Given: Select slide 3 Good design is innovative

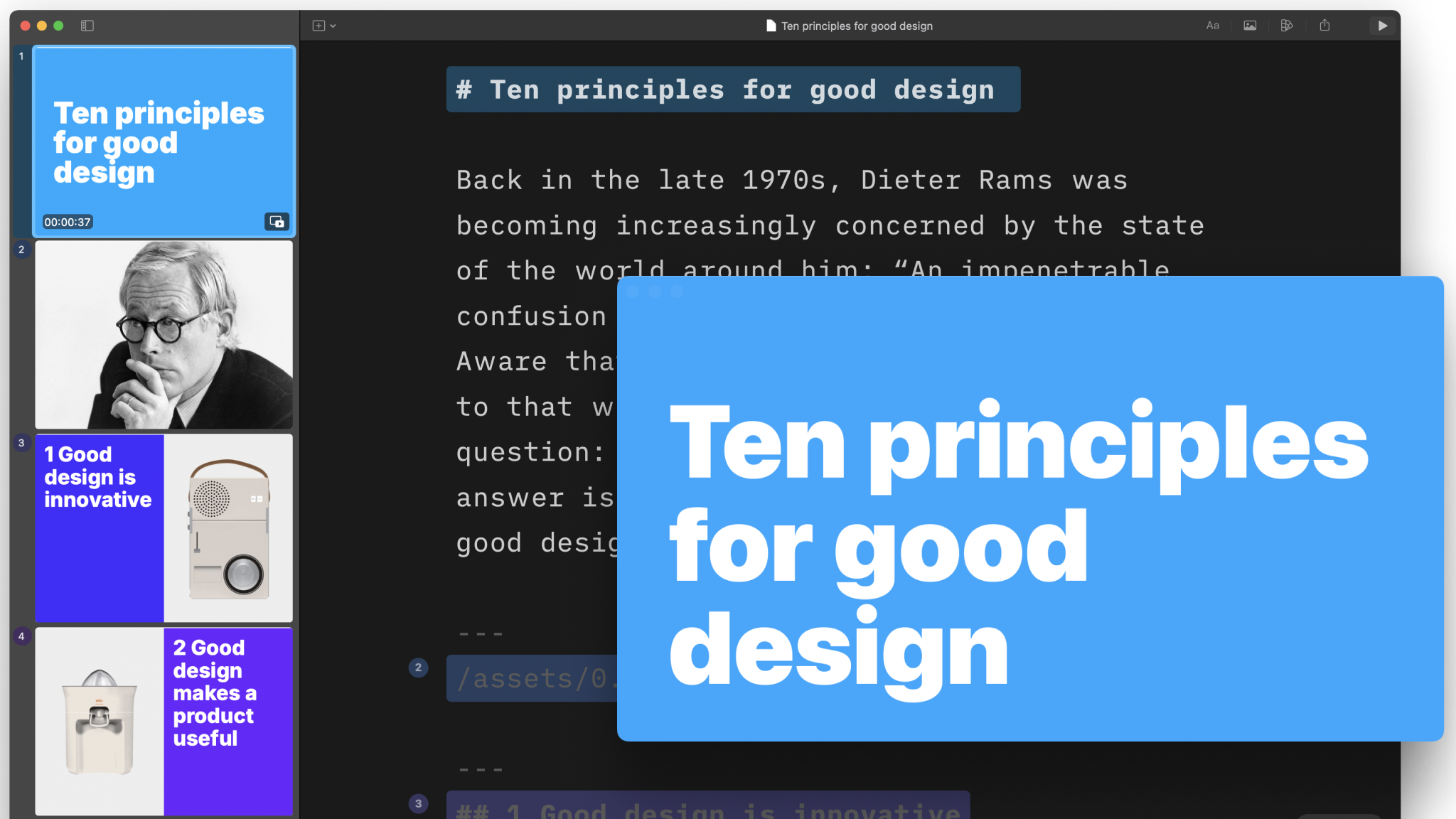Looking at the screenshot, I should (164, 528).
